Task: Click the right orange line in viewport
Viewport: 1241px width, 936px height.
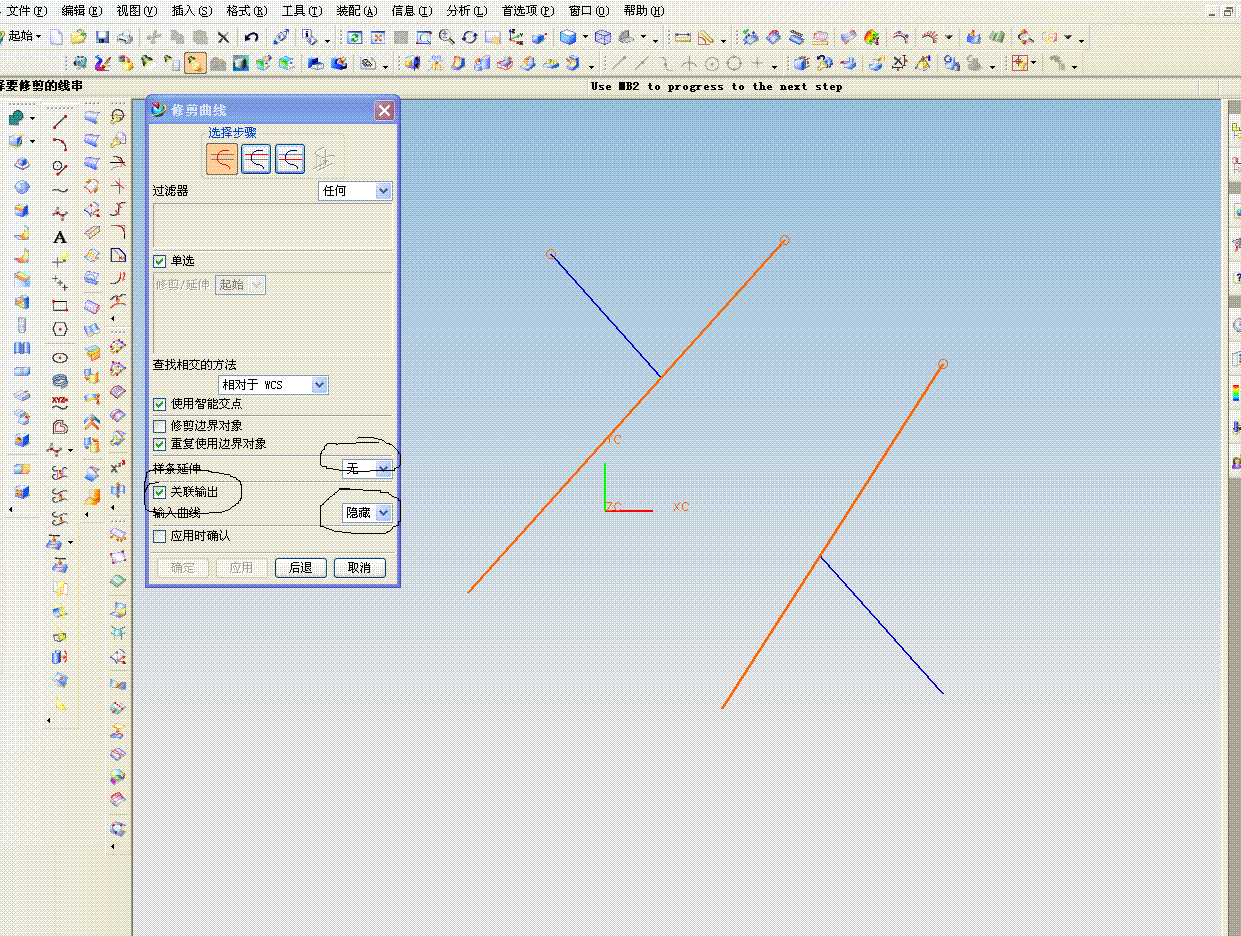Action: coord(832,536)
